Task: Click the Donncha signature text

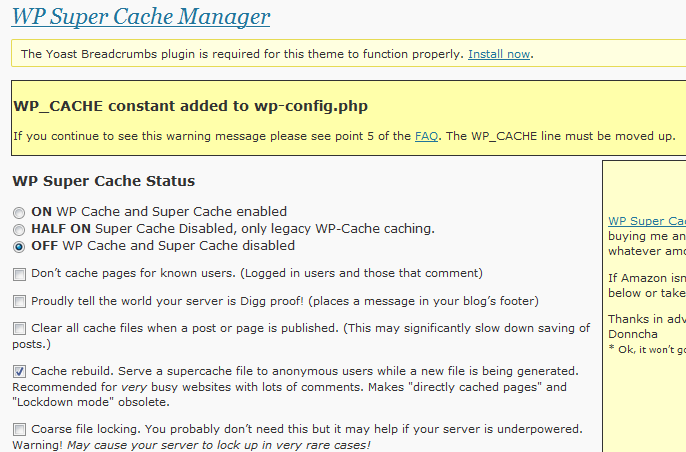Action: (633, 334)
